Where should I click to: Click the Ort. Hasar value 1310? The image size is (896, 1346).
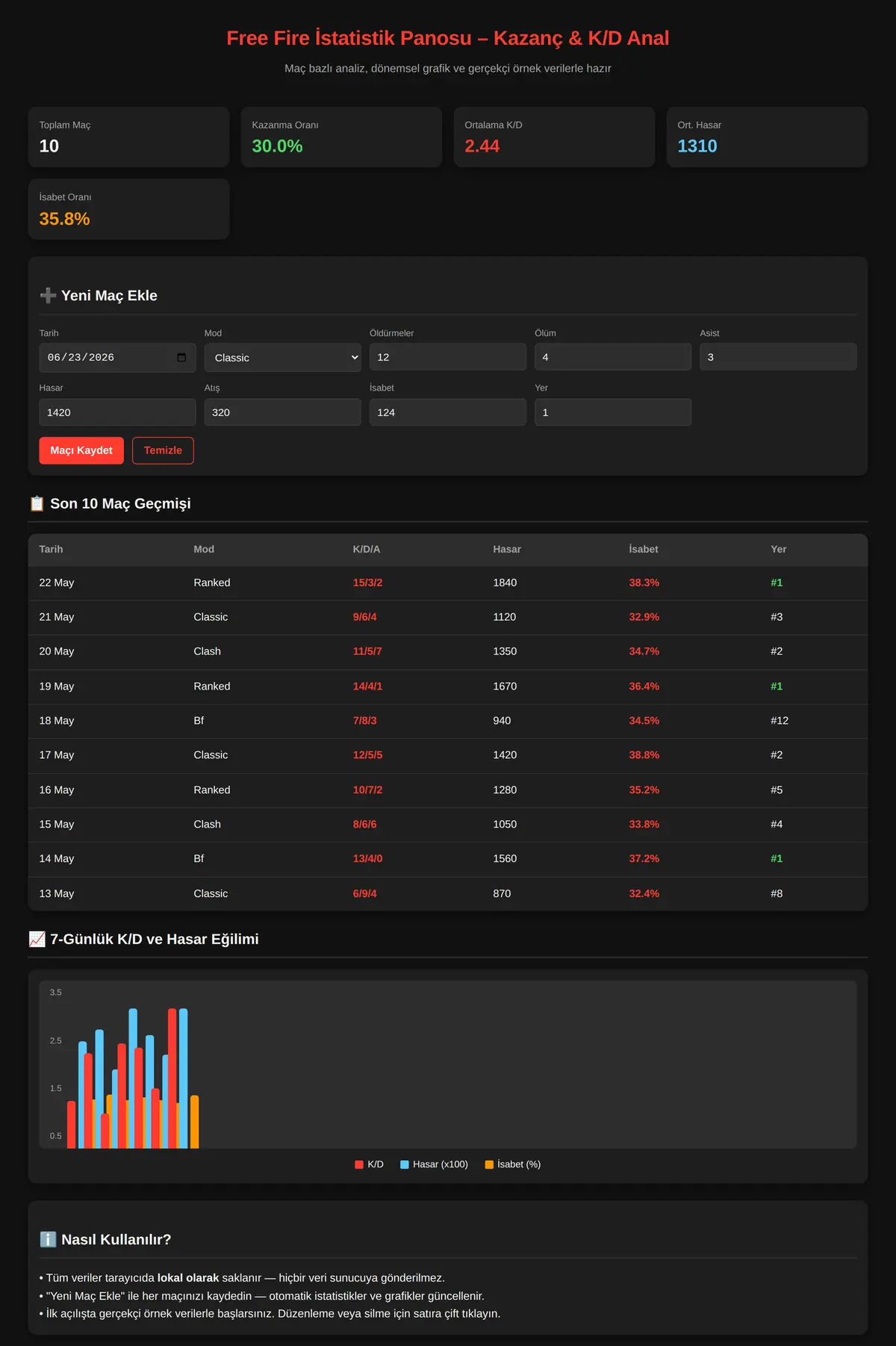697,146
